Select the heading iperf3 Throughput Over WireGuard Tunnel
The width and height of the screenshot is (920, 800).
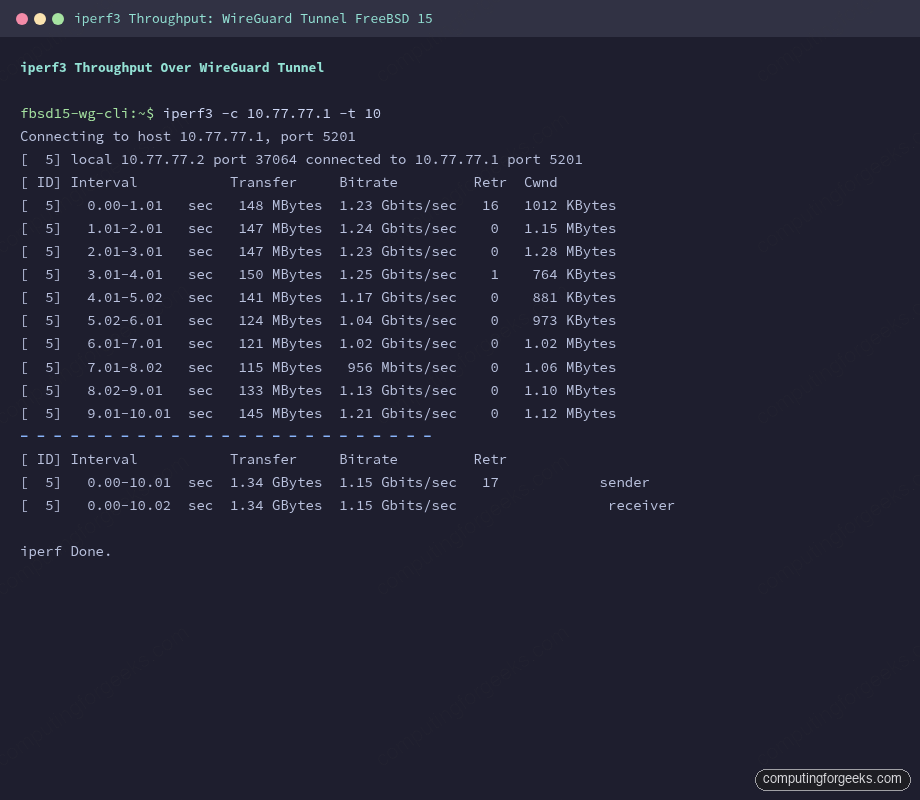click(171, 67)
